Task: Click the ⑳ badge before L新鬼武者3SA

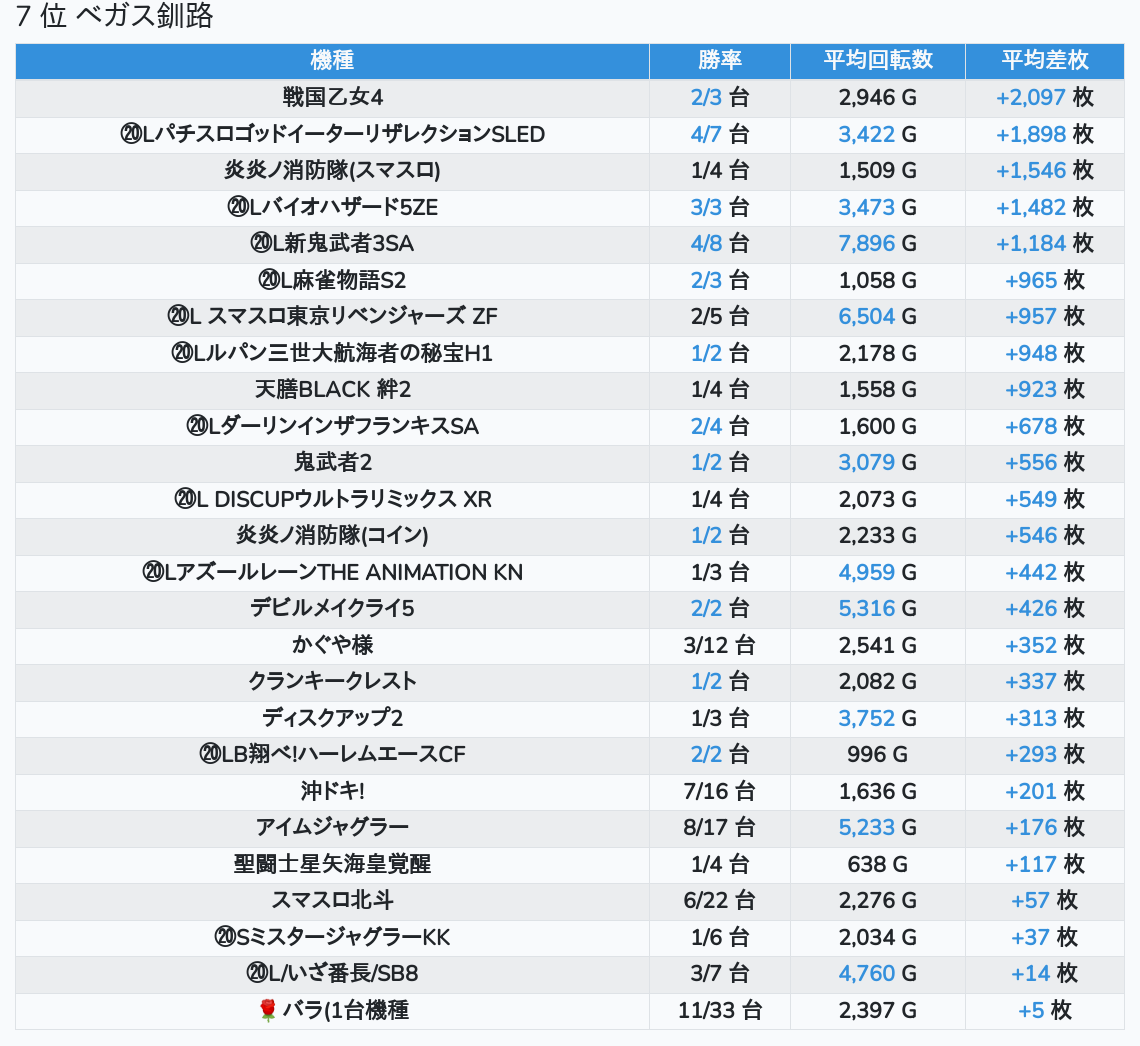Action: click(x=260, y=244)
